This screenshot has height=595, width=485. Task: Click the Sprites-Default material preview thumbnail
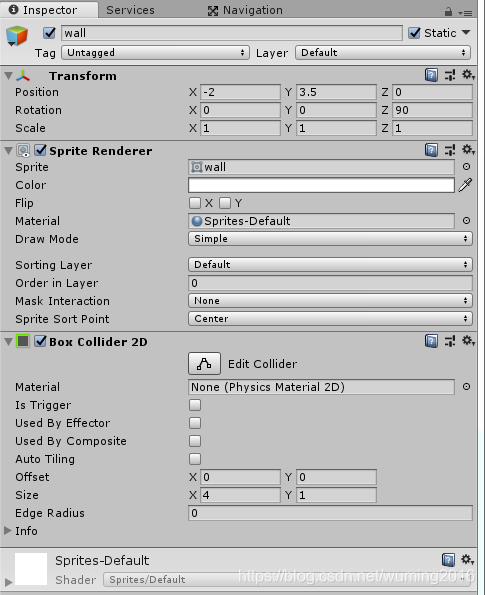tap(31, 569)
